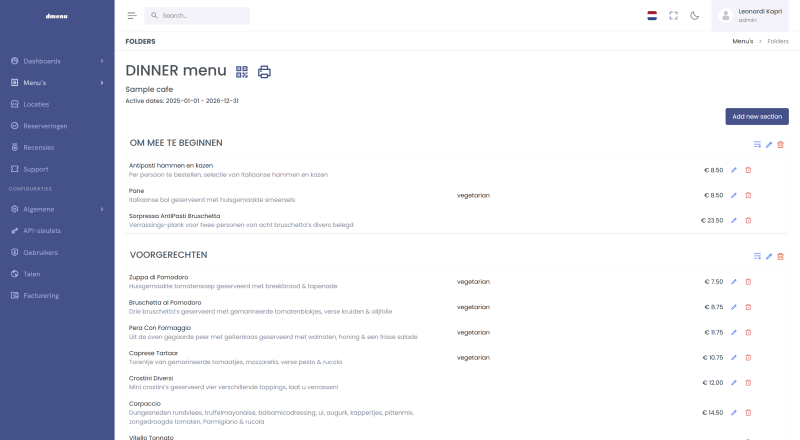This screenshot has height=440, width=800.
Task: Delete the OM MEE TE BEGINNEN section
Action: click(x=781, y=145)
